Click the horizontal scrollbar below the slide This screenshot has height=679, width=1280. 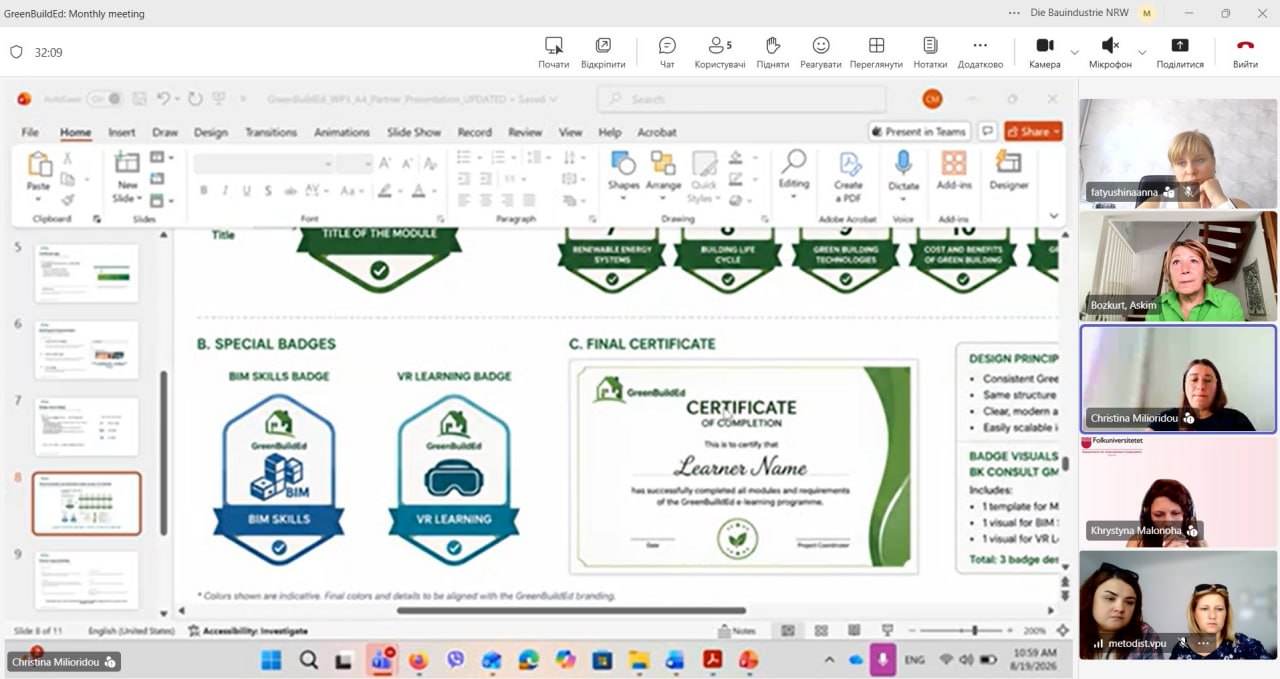(x=571, y=610)
